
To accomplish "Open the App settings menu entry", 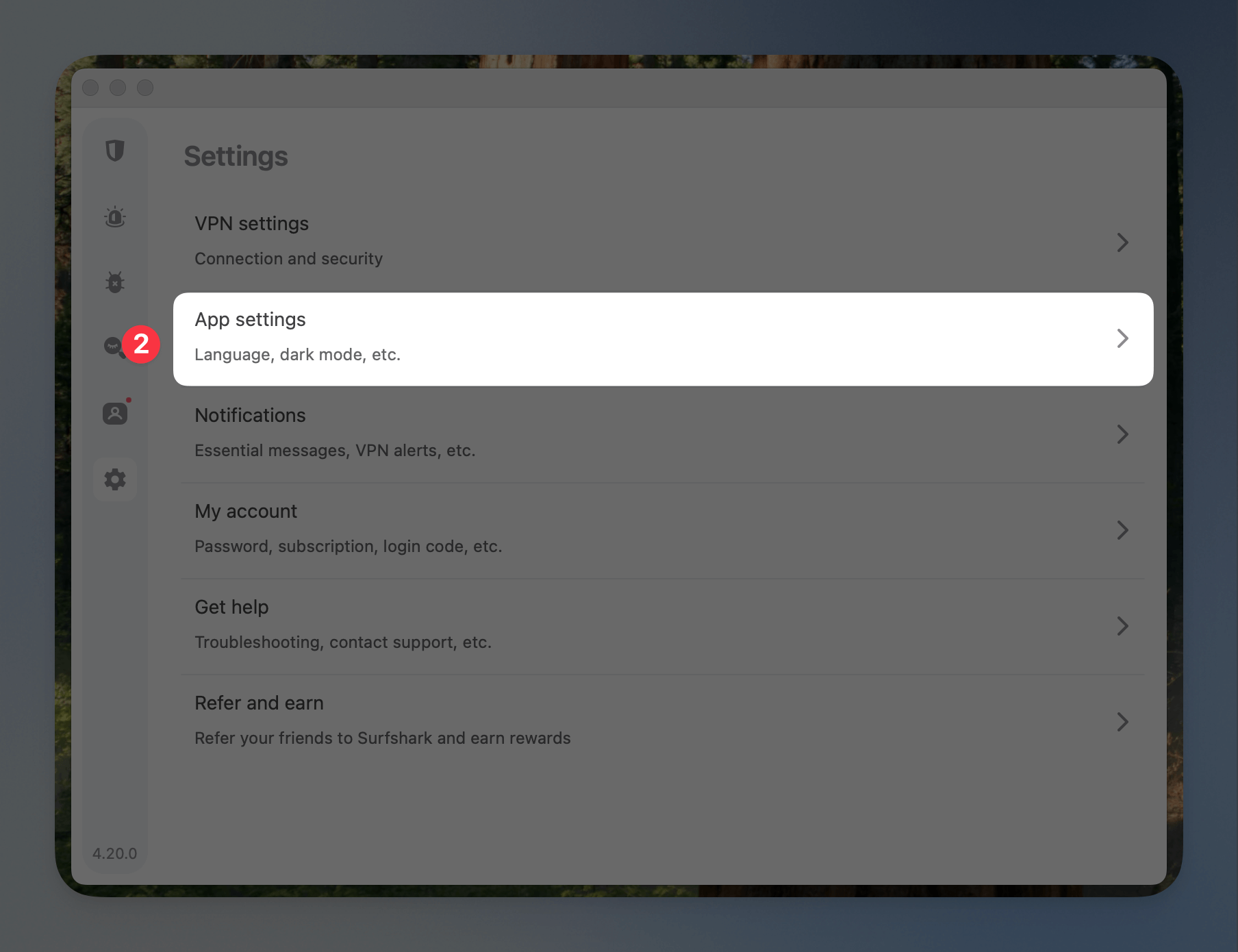I will coord(663,339).
